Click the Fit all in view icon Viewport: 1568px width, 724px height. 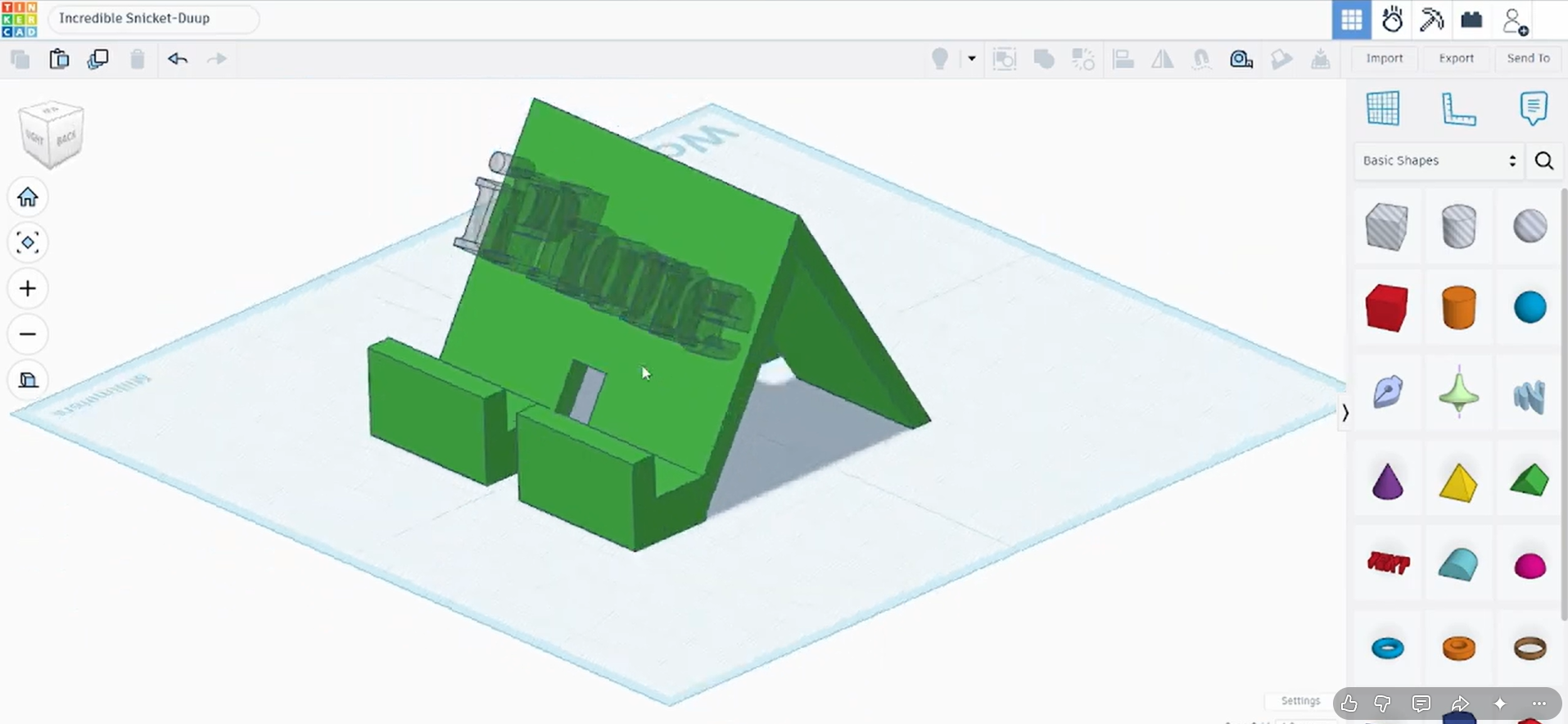[27, 242]
